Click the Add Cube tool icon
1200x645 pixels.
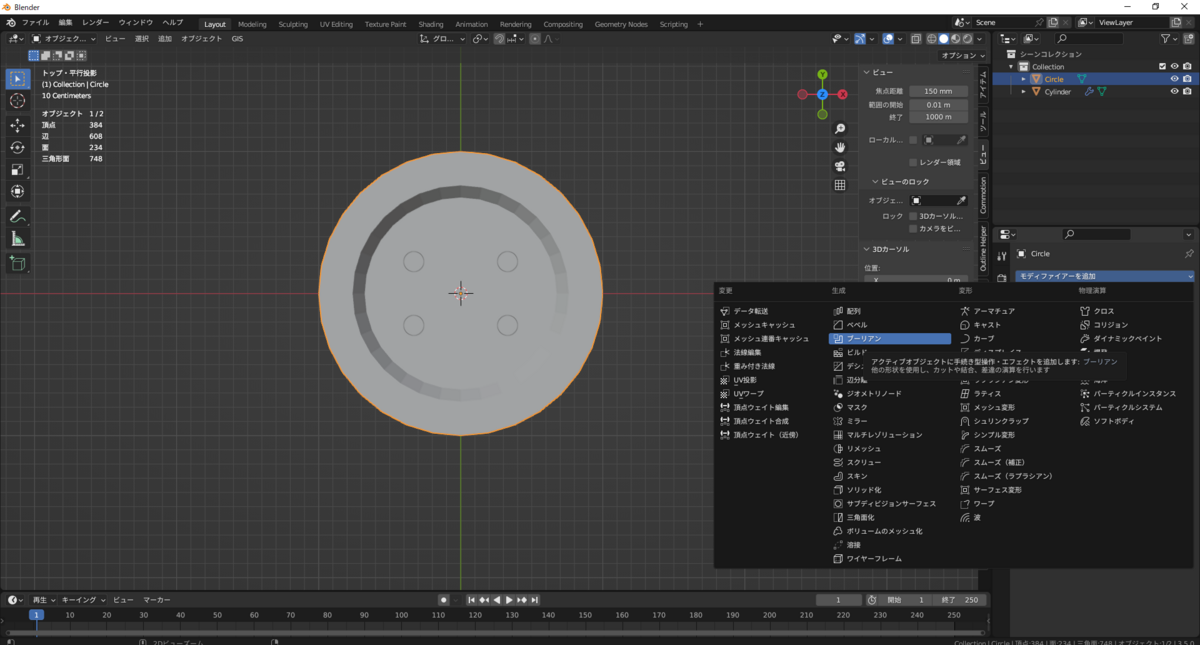click(x=17, y=264)
